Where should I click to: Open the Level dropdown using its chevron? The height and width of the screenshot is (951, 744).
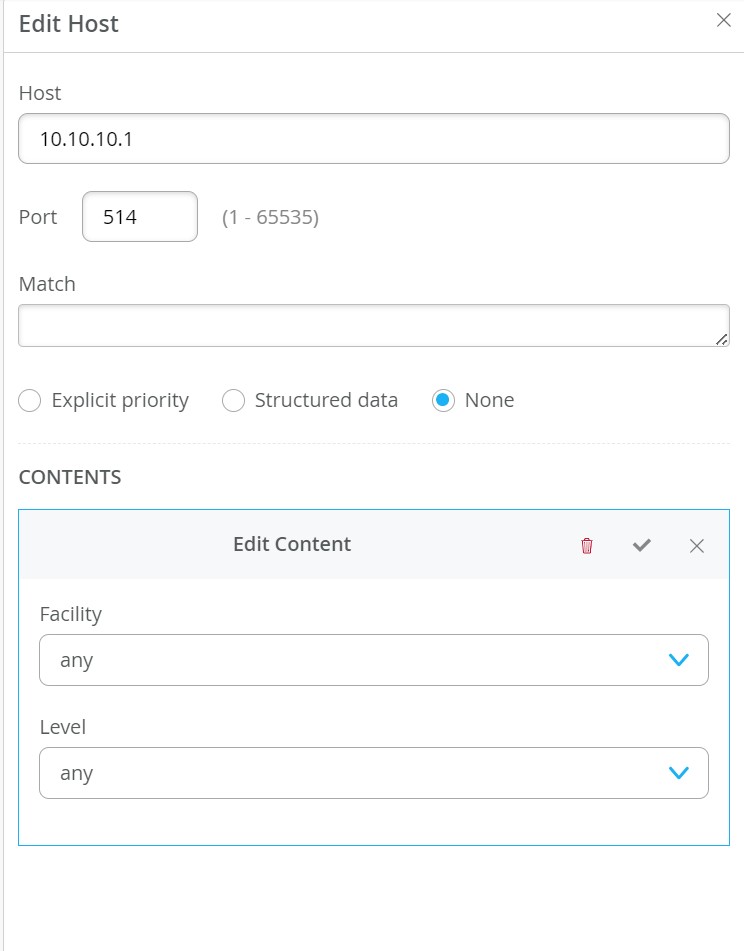tap(678, 771)
